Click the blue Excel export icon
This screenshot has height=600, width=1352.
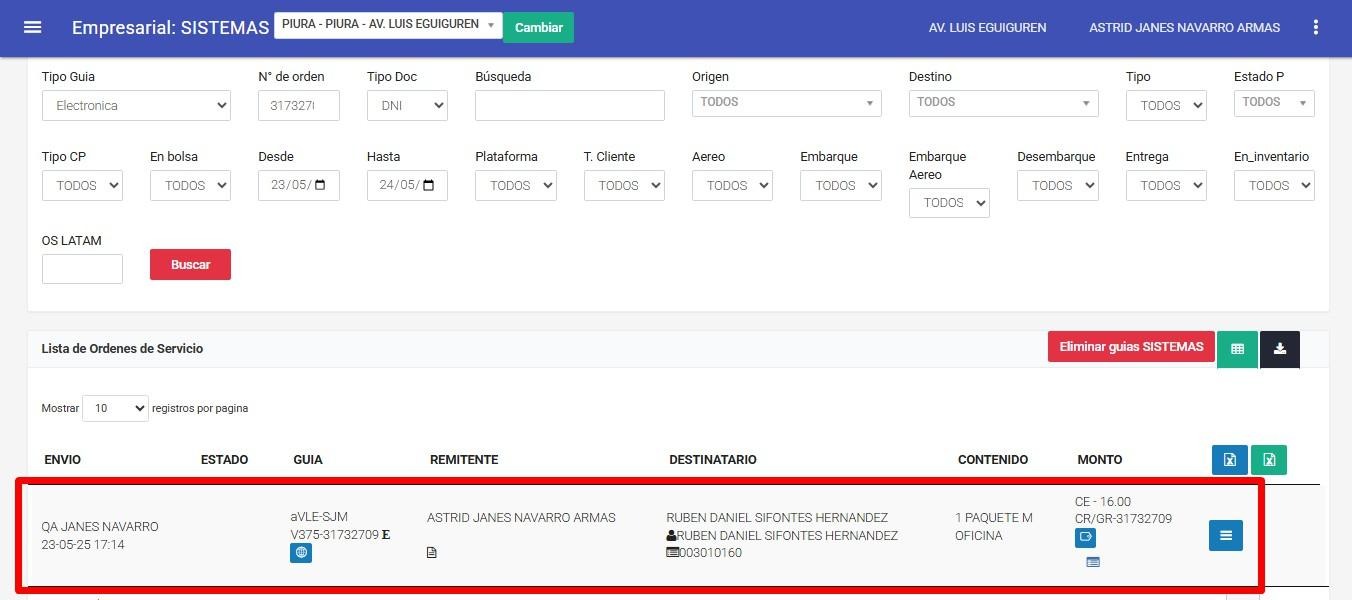point(1229,460)
